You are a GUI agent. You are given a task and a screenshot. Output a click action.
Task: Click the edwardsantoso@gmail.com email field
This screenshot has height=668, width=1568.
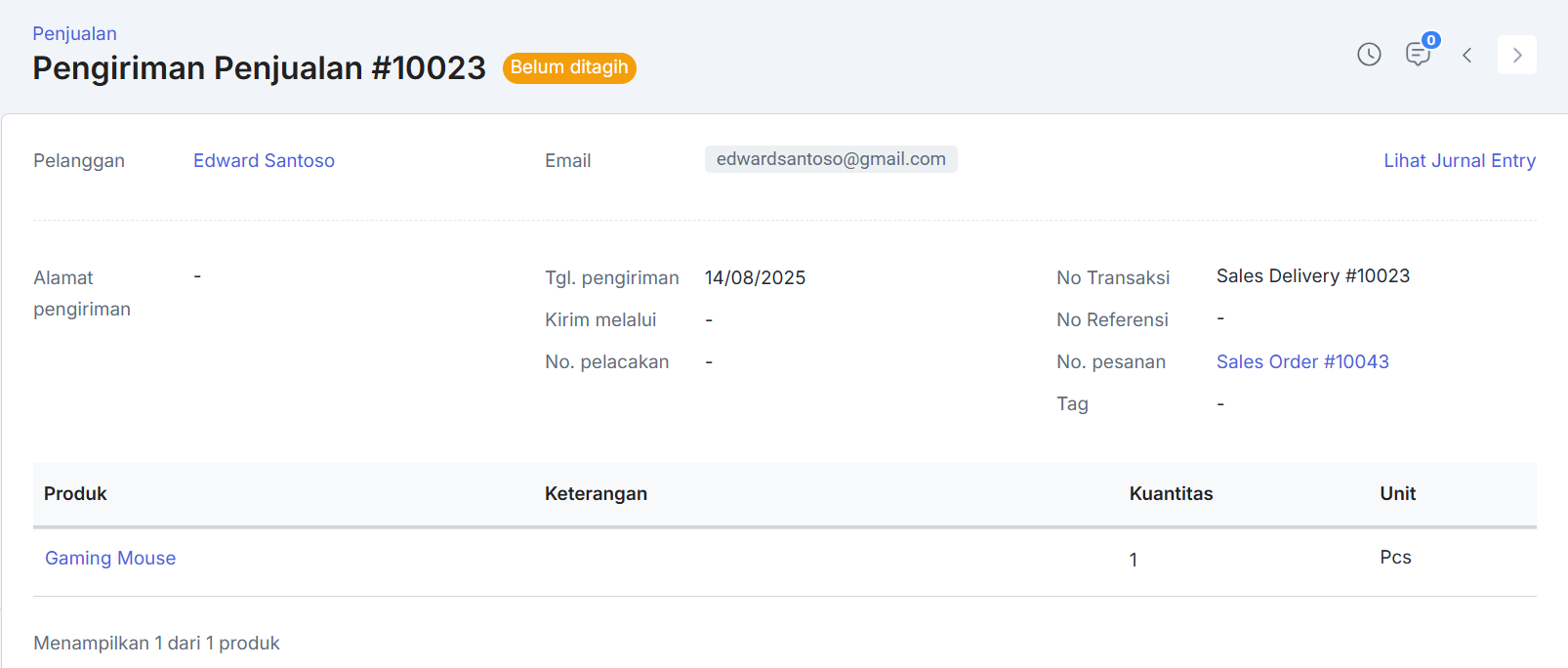[830, 159]
